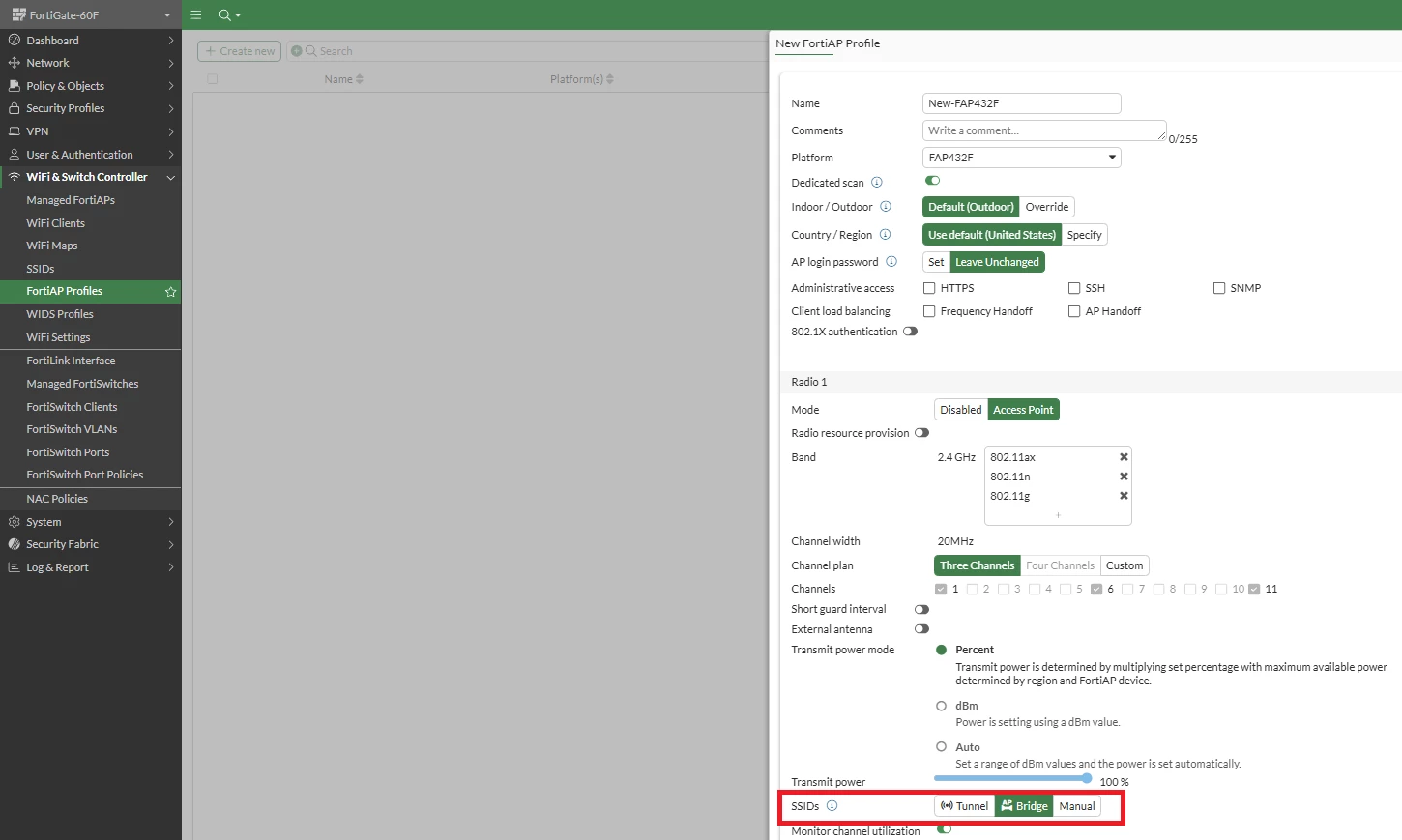Collapse the WiFi & Switch Controller chevron

click(171, 178)
